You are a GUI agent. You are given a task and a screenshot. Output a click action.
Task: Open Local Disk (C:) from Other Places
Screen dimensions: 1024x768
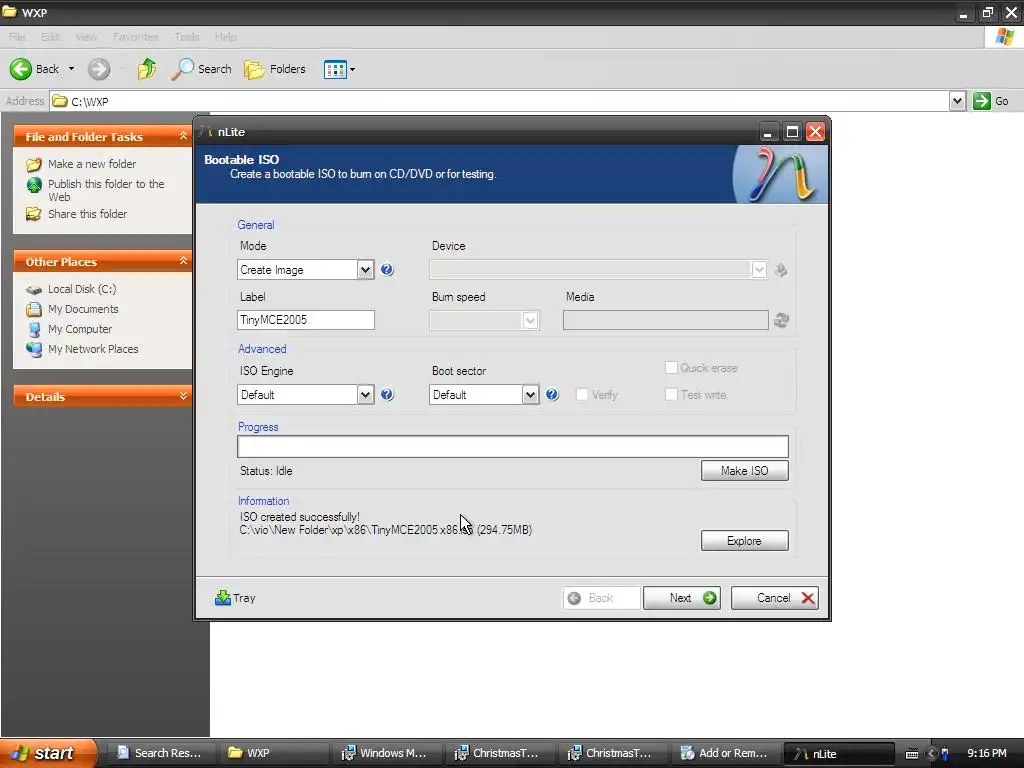[82, 289]
